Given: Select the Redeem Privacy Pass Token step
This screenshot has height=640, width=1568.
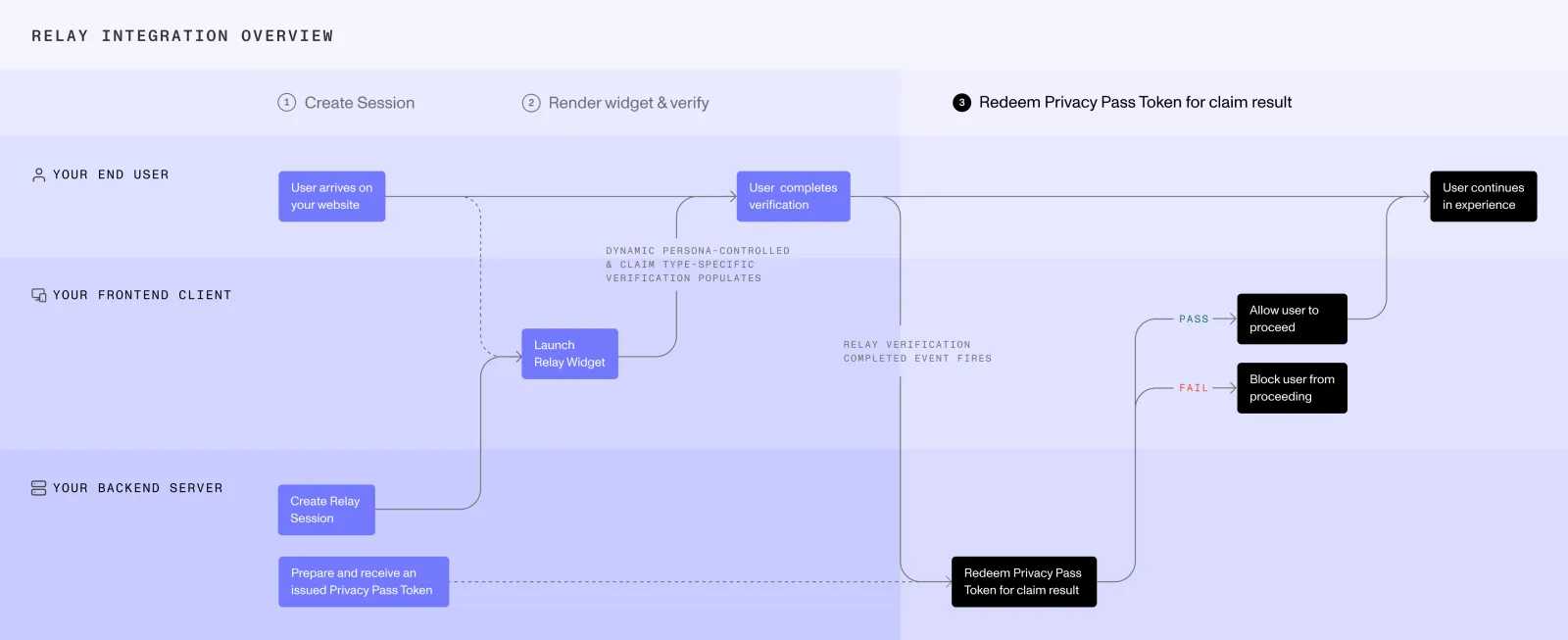Looking at the screenshot, I should (x=1122, y=102).
